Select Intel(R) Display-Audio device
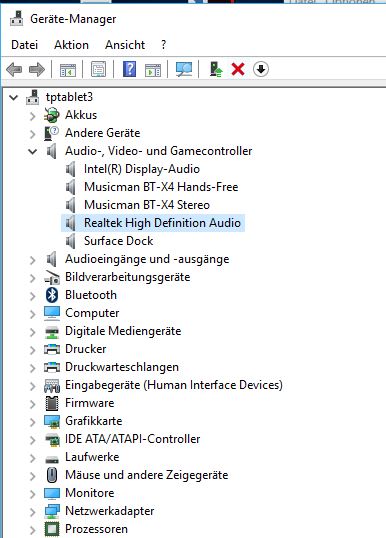386x538 pixels. (142, 169)
